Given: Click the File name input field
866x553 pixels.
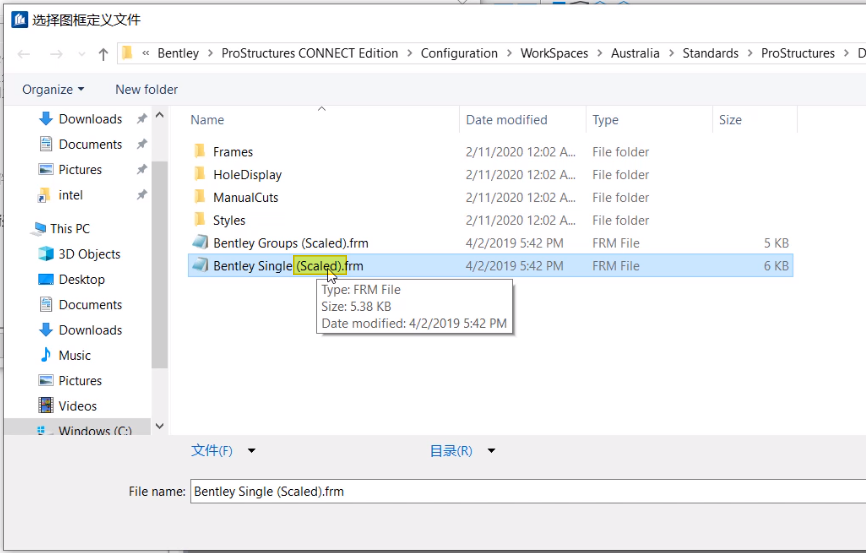Looking at the screenshot, I should click(x=528, y=492).
